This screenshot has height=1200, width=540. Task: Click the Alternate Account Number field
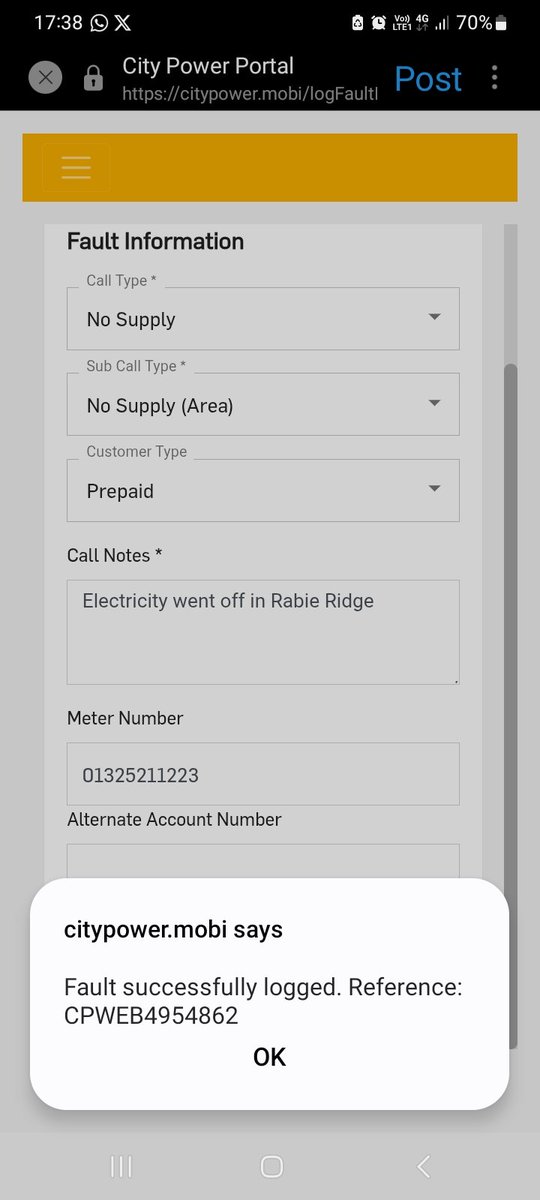[263, 862]
